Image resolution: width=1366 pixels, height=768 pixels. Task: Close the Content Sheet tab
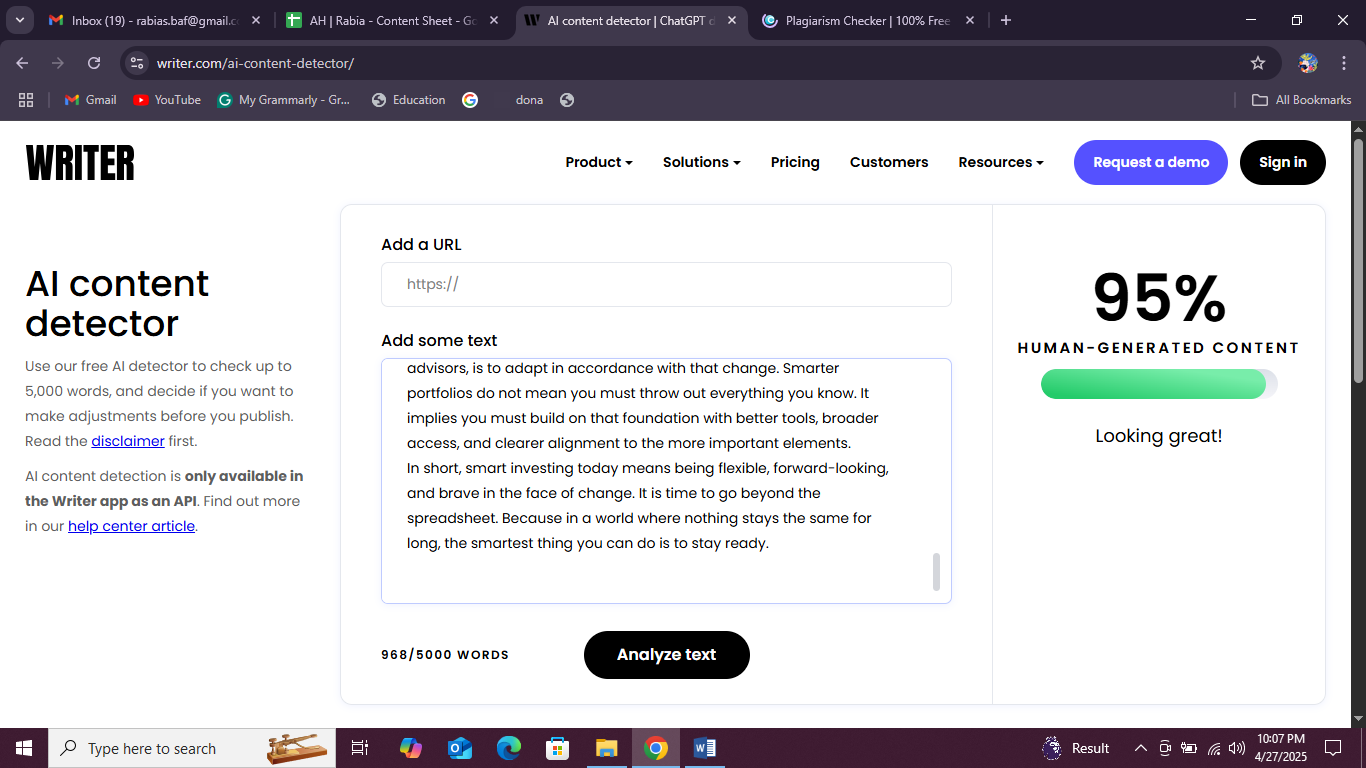pyautogui.click(x=494, y=20)
